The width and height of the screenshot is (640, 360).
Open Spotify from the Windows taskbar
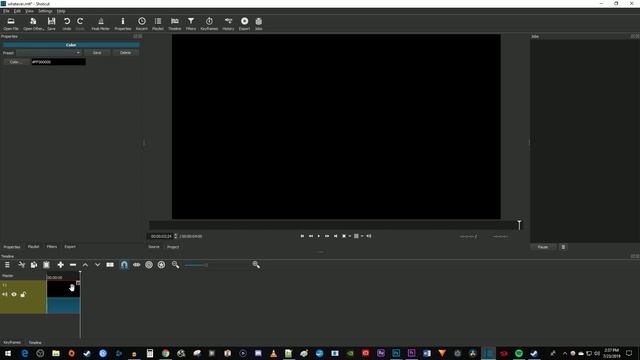519,353
